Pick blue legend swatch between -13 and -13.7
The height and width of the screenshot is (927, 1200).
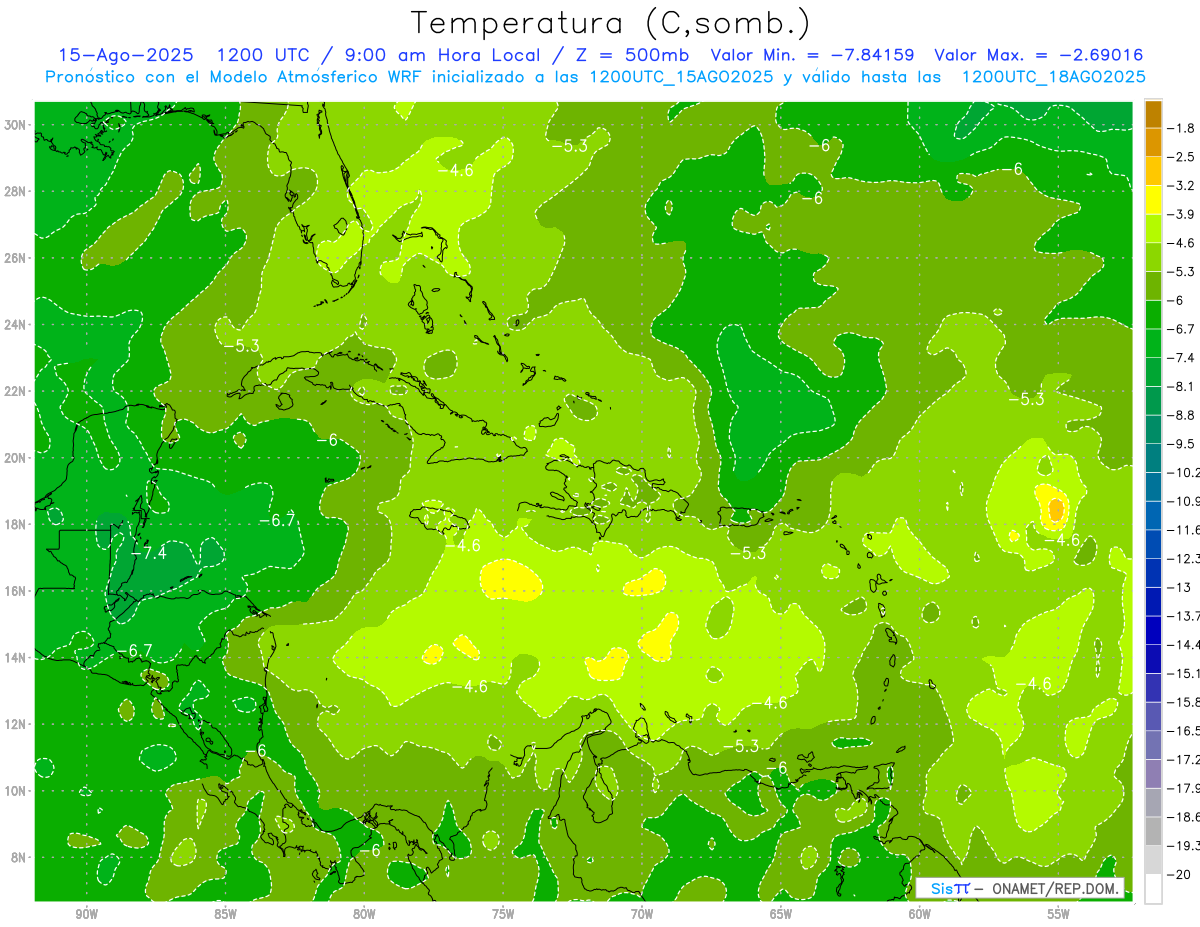click(1153, 601)
